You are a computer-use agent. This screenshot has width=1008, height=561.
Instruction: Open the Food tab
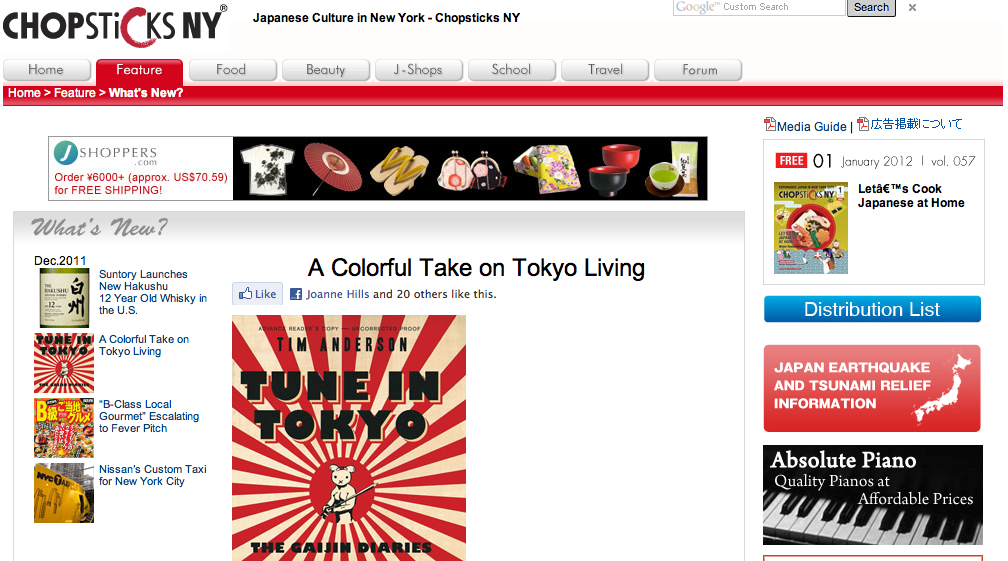(231, 69)
